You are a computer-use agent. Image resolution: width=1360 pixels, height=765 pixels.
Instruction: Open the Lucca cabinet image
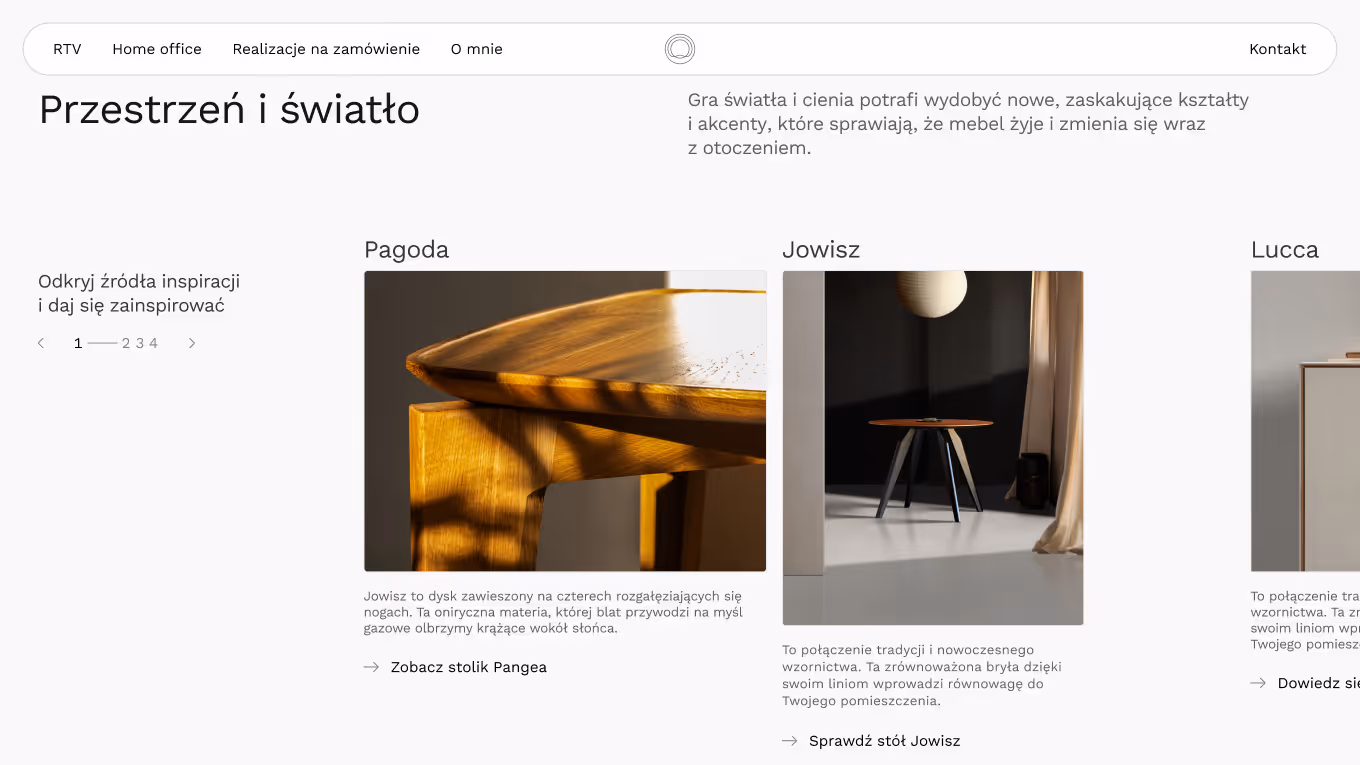pos(1305,421)
